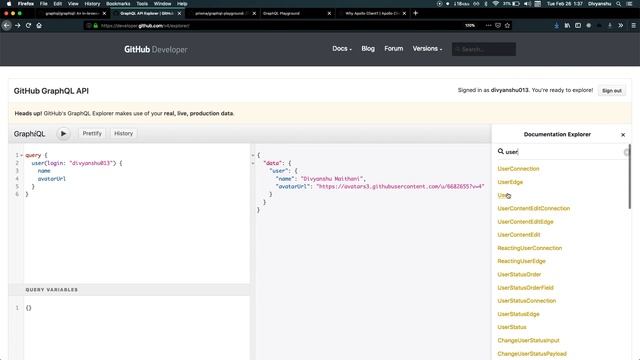Open Spotlight search in menu bar

click(619, 4)
